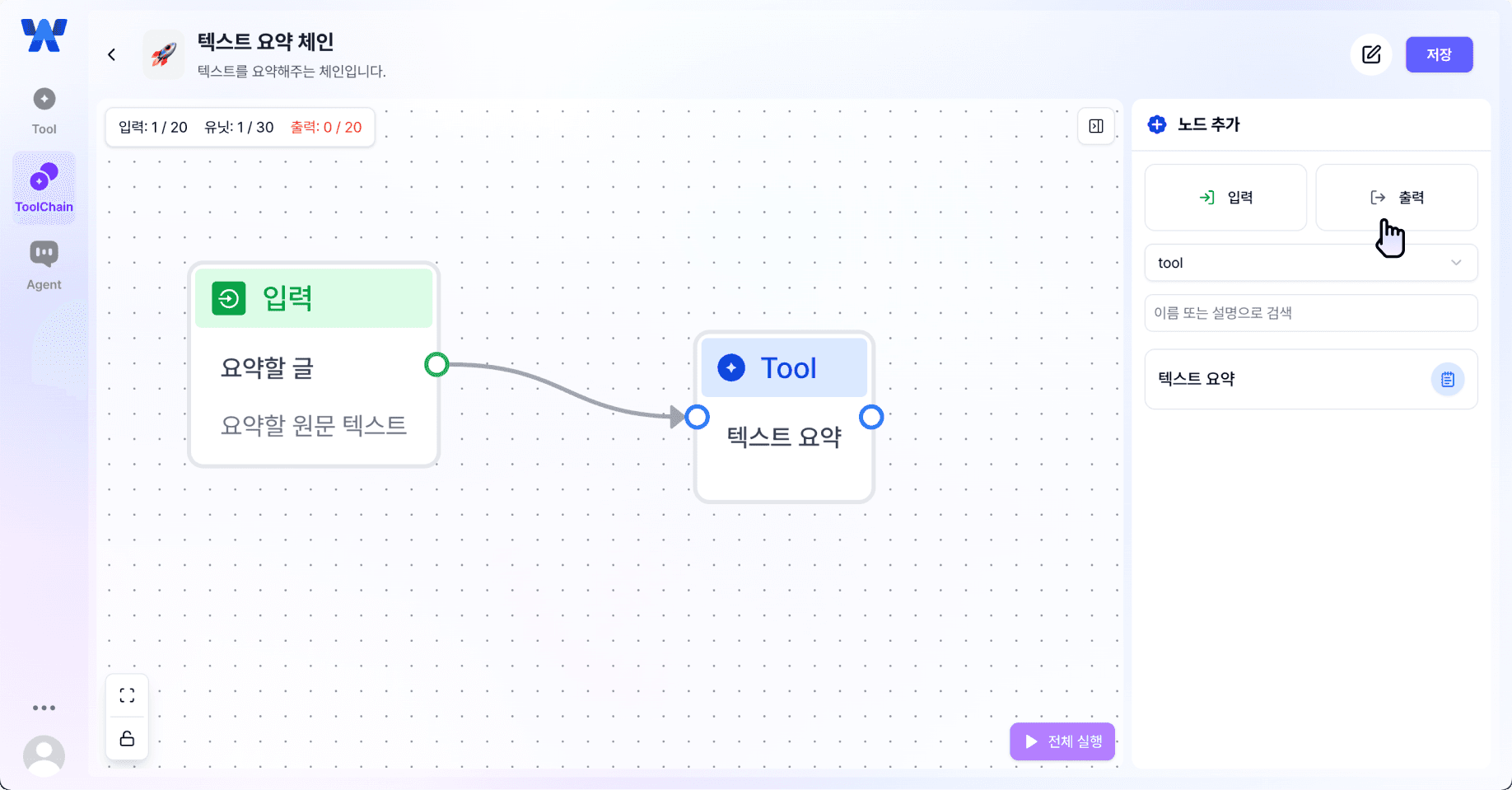Click the three-dot more options icon
The width and height of the screenshot is (1512, 790).
pyautogui.click(x=44, y=708)
